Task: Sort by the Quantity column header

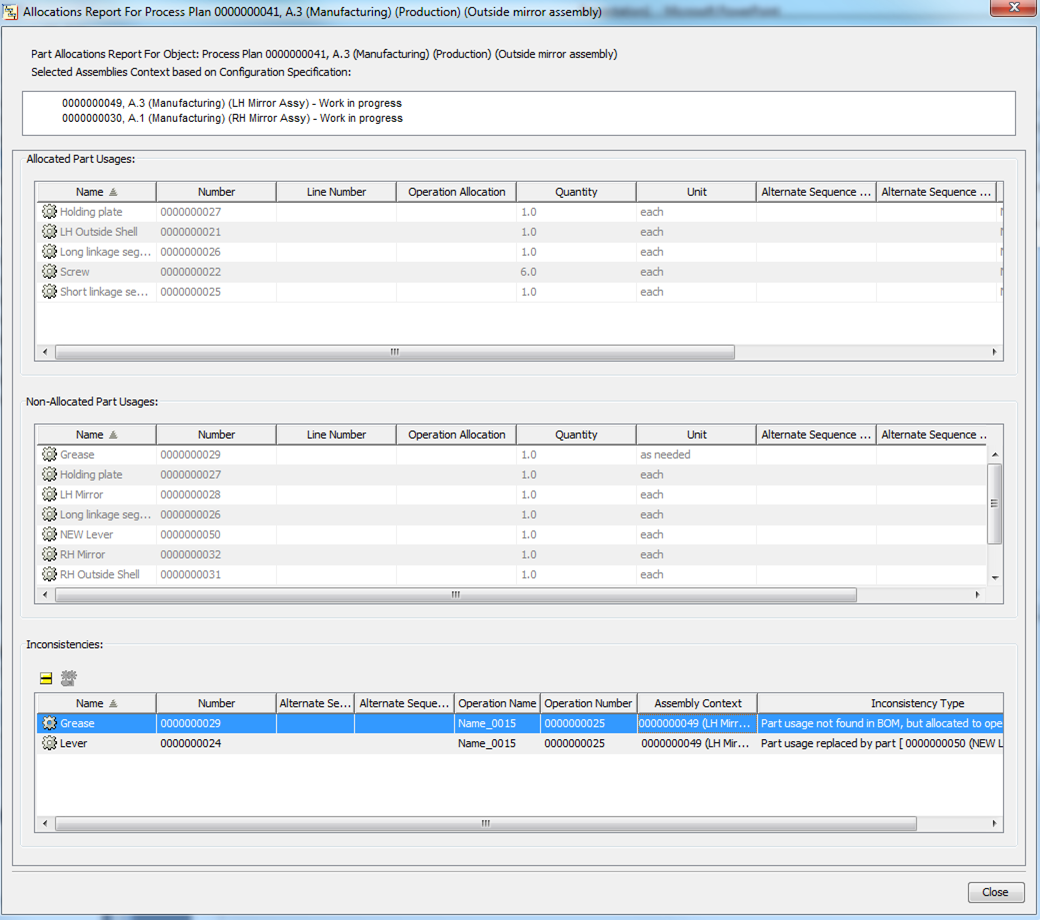Action: click(x=576, y=191)
